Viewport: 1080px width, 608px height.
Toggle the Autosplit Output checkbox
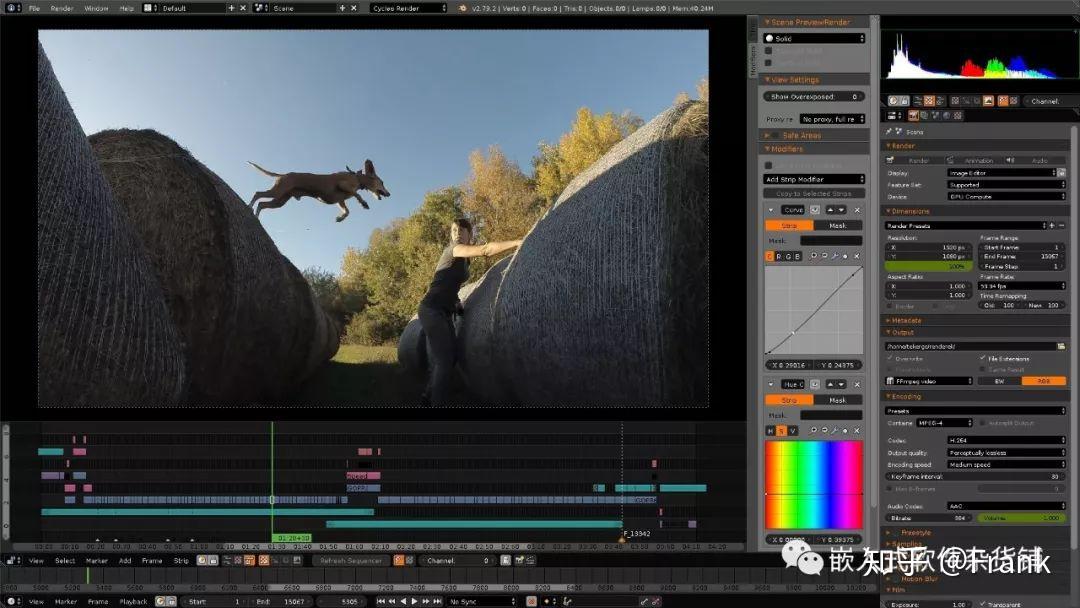point(983,423)
